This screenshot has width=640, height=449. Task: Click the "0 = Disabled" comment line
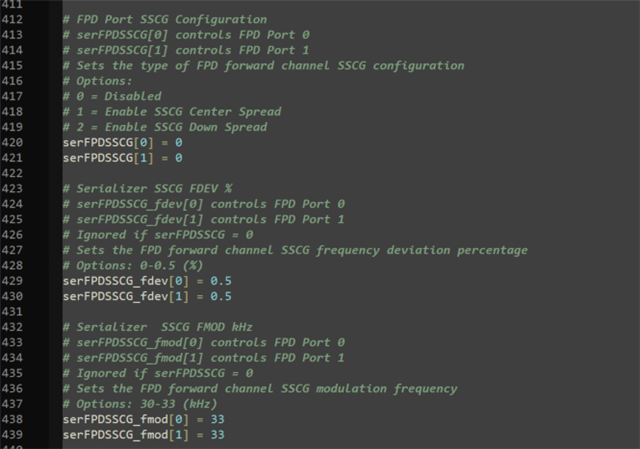tap(112, 97)
